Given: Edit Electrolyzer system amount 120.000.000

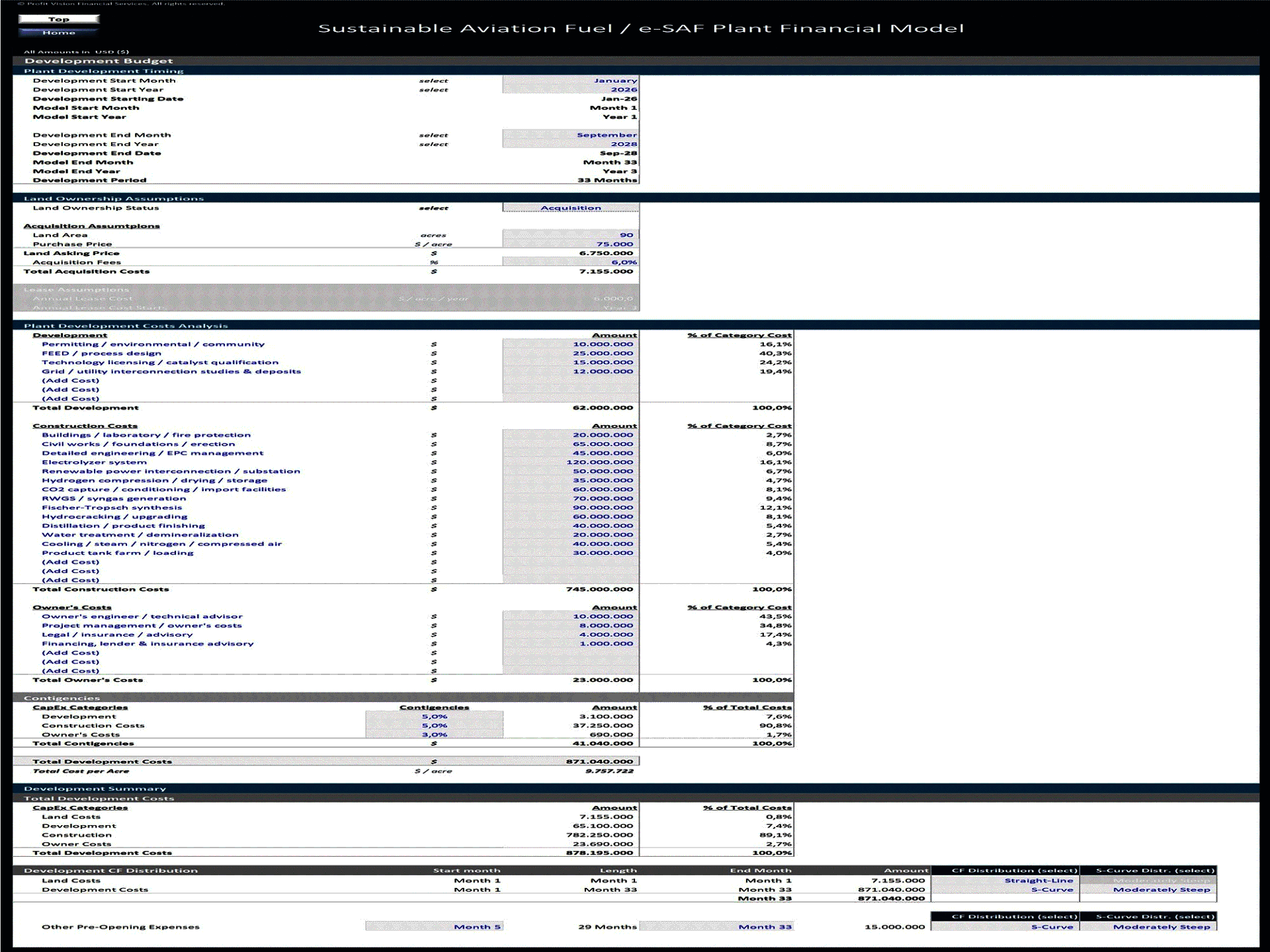Looking at the screenshot, I should pos(570,462).
